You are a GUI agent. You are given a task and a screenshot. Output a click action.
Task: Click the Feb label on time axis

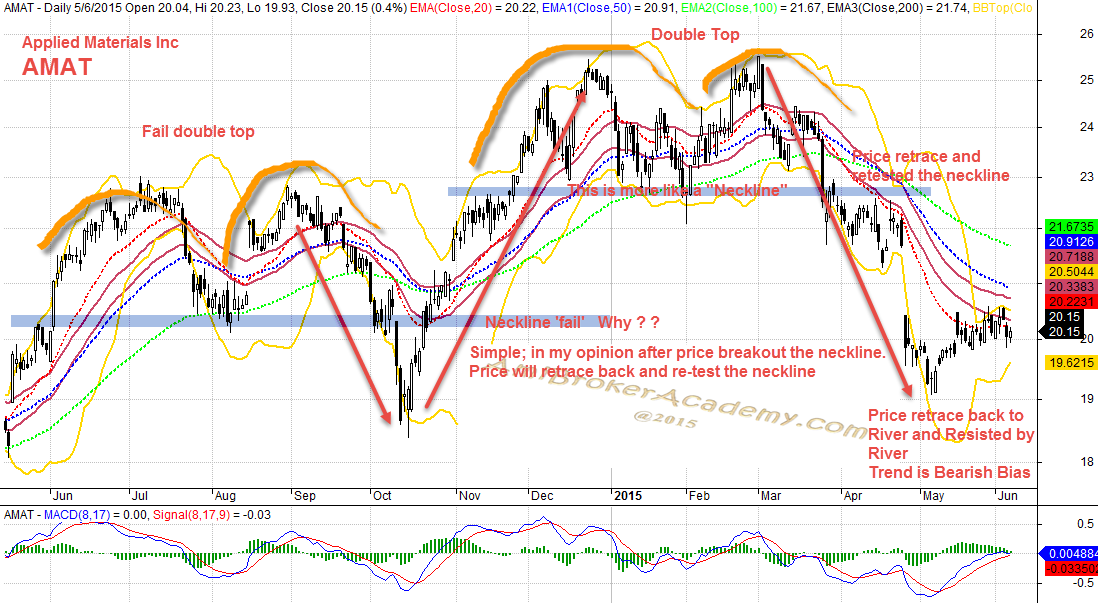(x=699, y=496)
